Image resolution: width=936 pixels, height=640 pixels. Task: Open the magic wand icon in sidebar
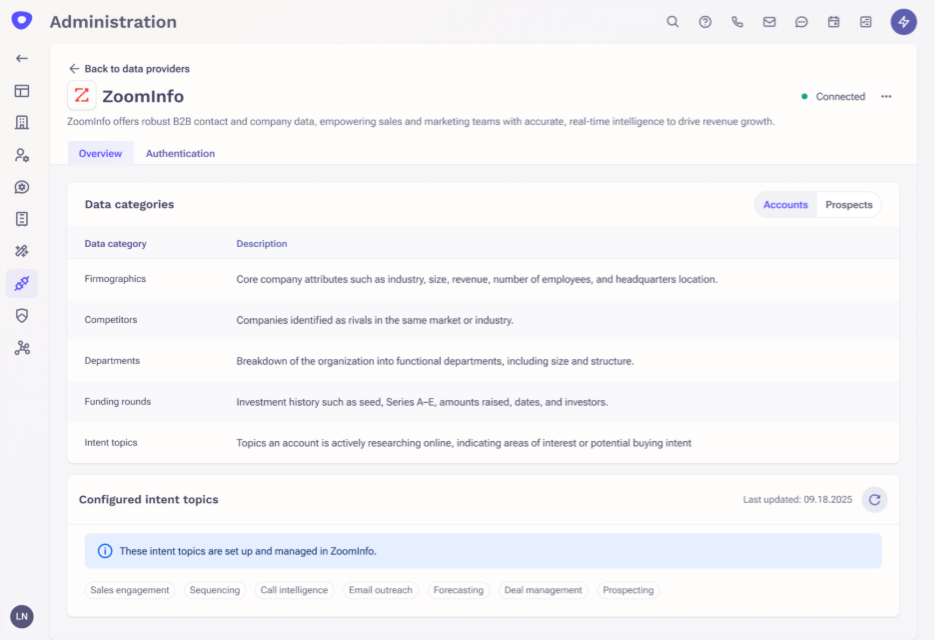(x=22, y=251)
